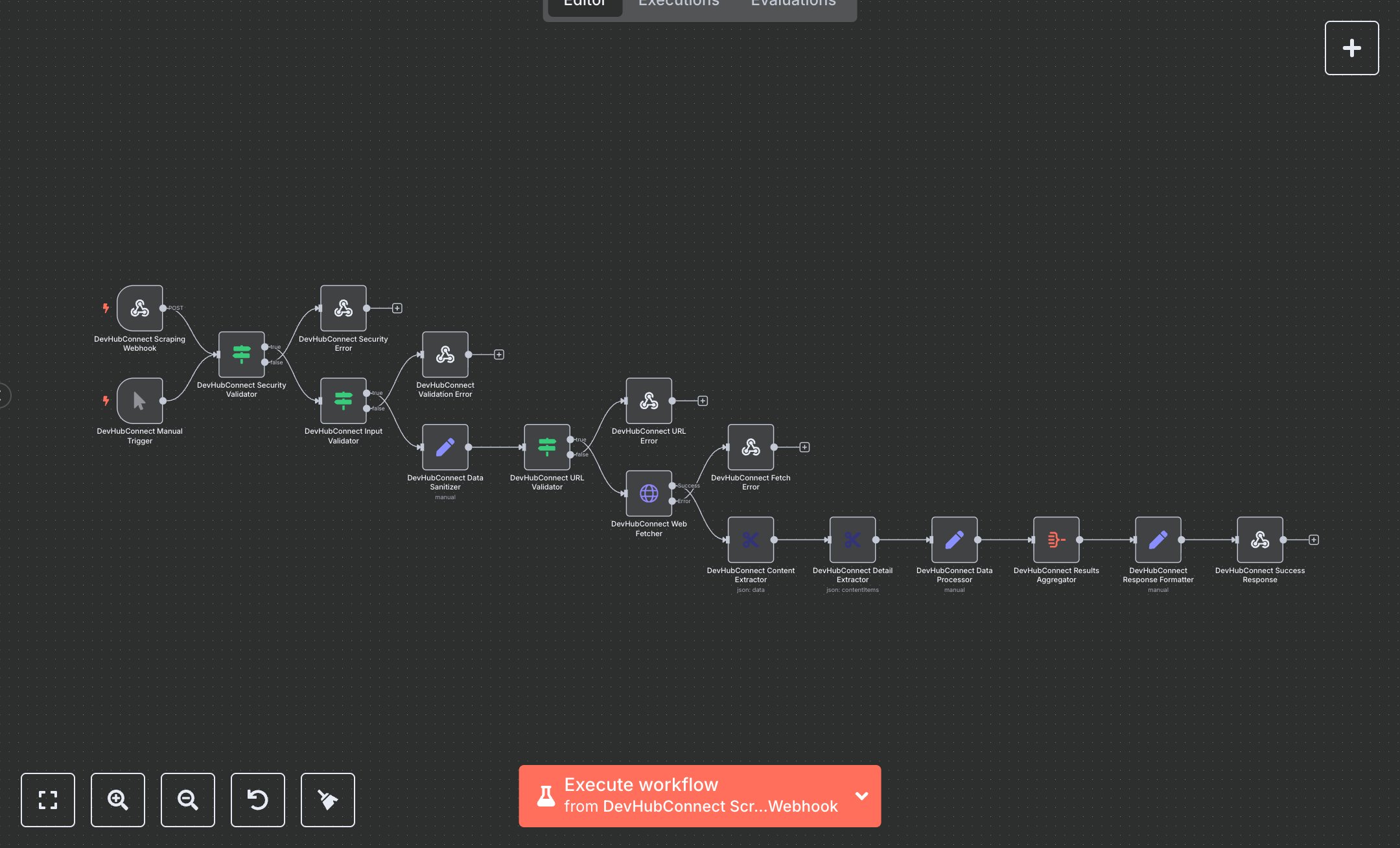The width and height of the screenshot is (1400, 848).
Task: Open the add node panel with the plus button
Action: pyautogui.click(x=1352, y=47)
